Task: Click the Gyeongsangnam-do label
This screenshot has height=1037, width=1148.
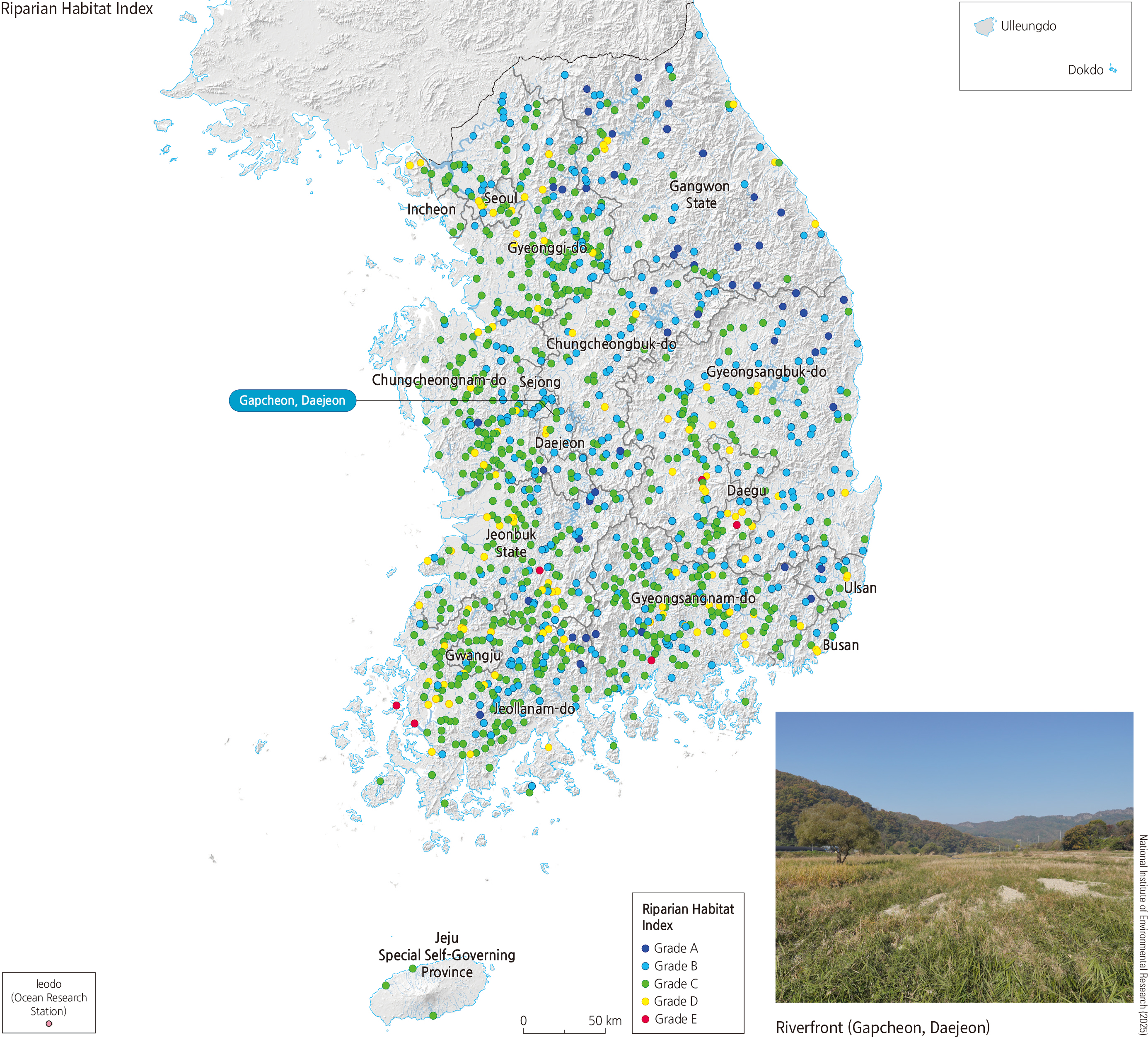Action: [693, 598]
